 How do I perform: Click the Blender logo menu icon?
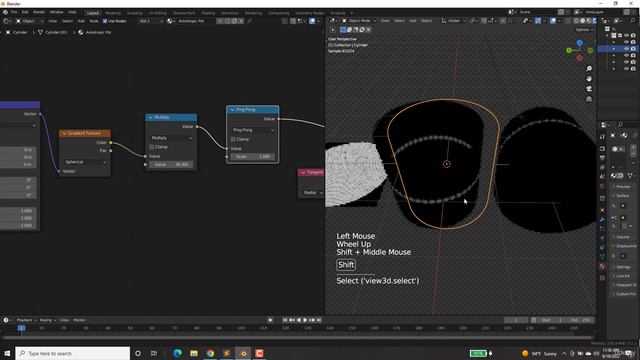[5, 12]
